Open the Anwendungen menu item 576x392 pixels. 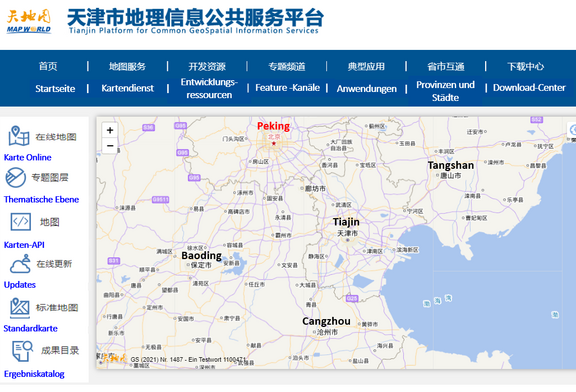click(367, 89)
